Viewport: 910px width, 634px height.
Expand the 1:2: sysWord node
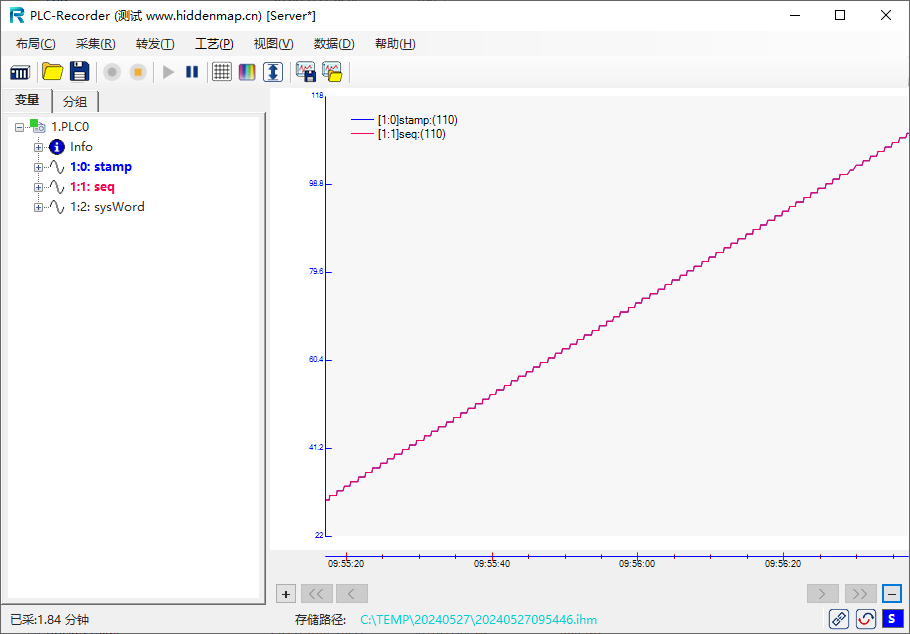coord(38,207)
